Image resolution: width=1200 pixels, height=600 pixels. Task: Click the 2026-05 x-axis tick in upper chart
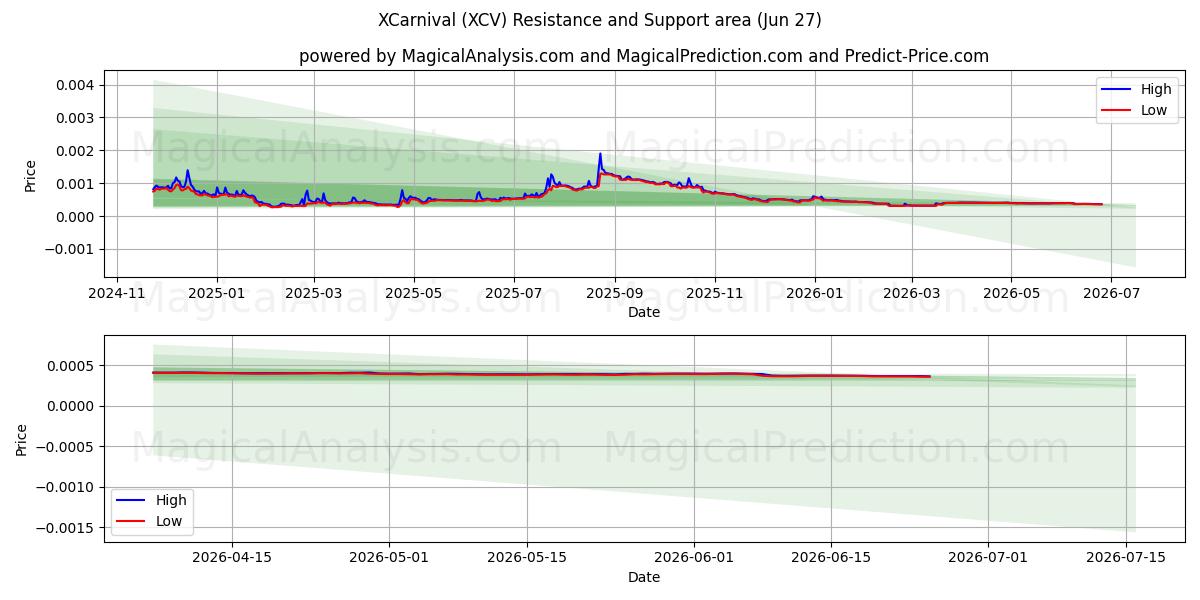tap(1011, 294)
